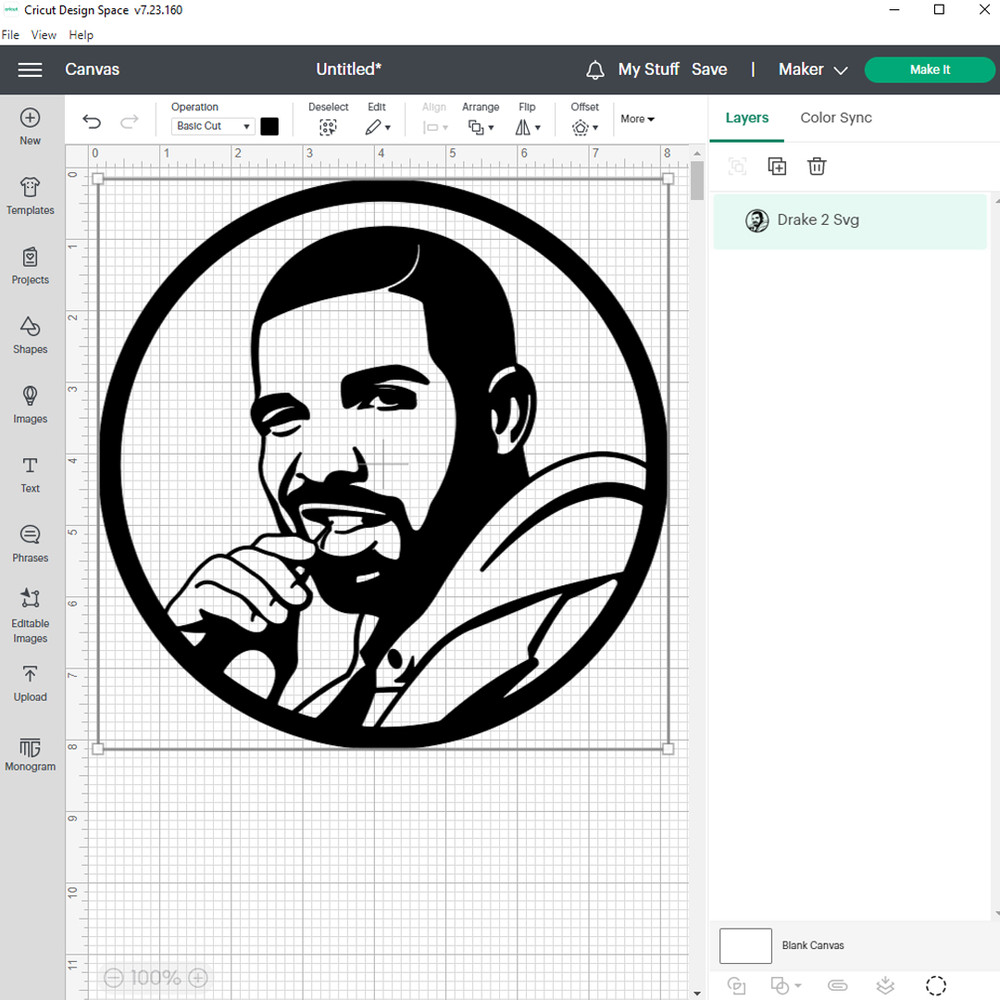Open notifications bell
The width and height of the screenshot is (1000, 1000).
595,70
